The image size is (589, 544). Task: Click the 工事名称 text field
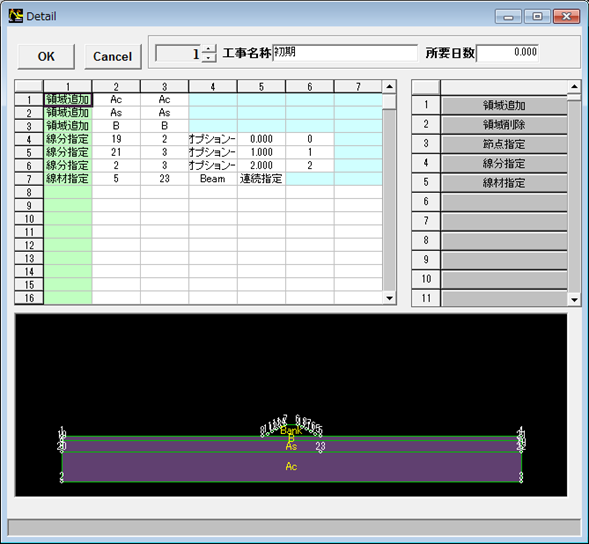point(345,53)
